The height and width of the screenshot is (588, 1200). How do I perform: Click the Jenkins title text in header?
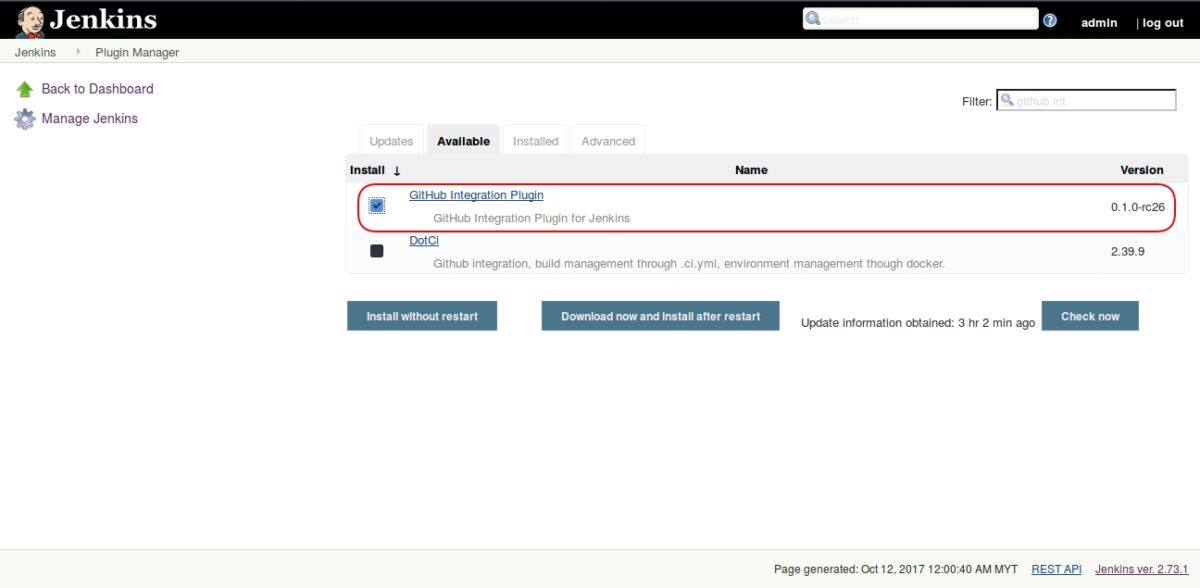[103, 19]
